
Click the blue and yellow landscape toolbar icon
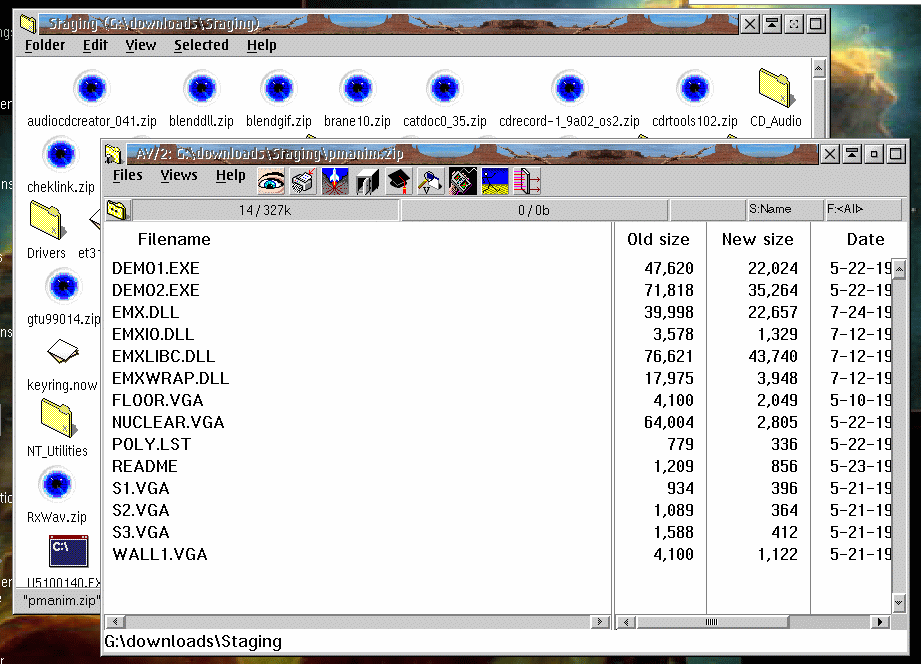(494, 181)
